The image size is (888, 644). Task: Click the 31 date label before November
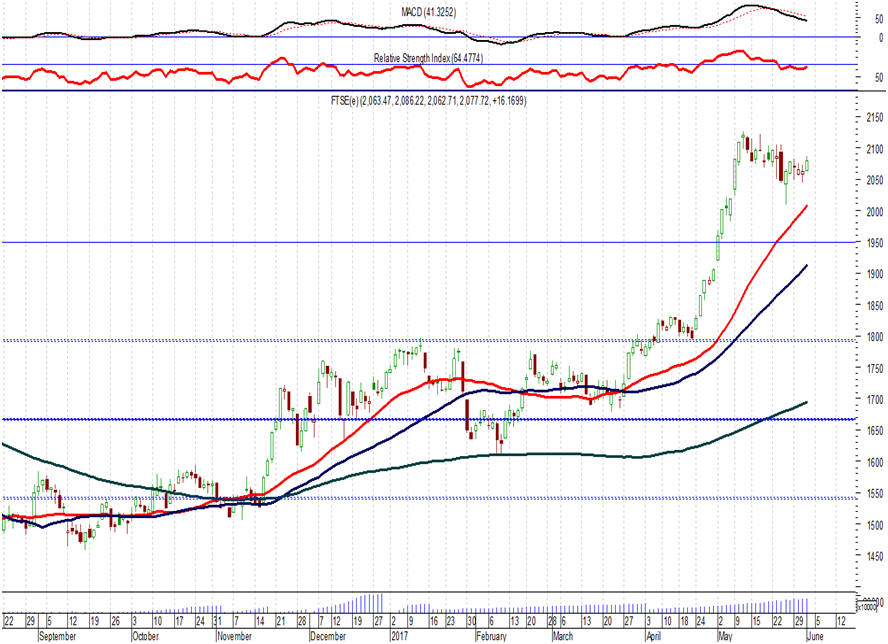pos(217,621)
